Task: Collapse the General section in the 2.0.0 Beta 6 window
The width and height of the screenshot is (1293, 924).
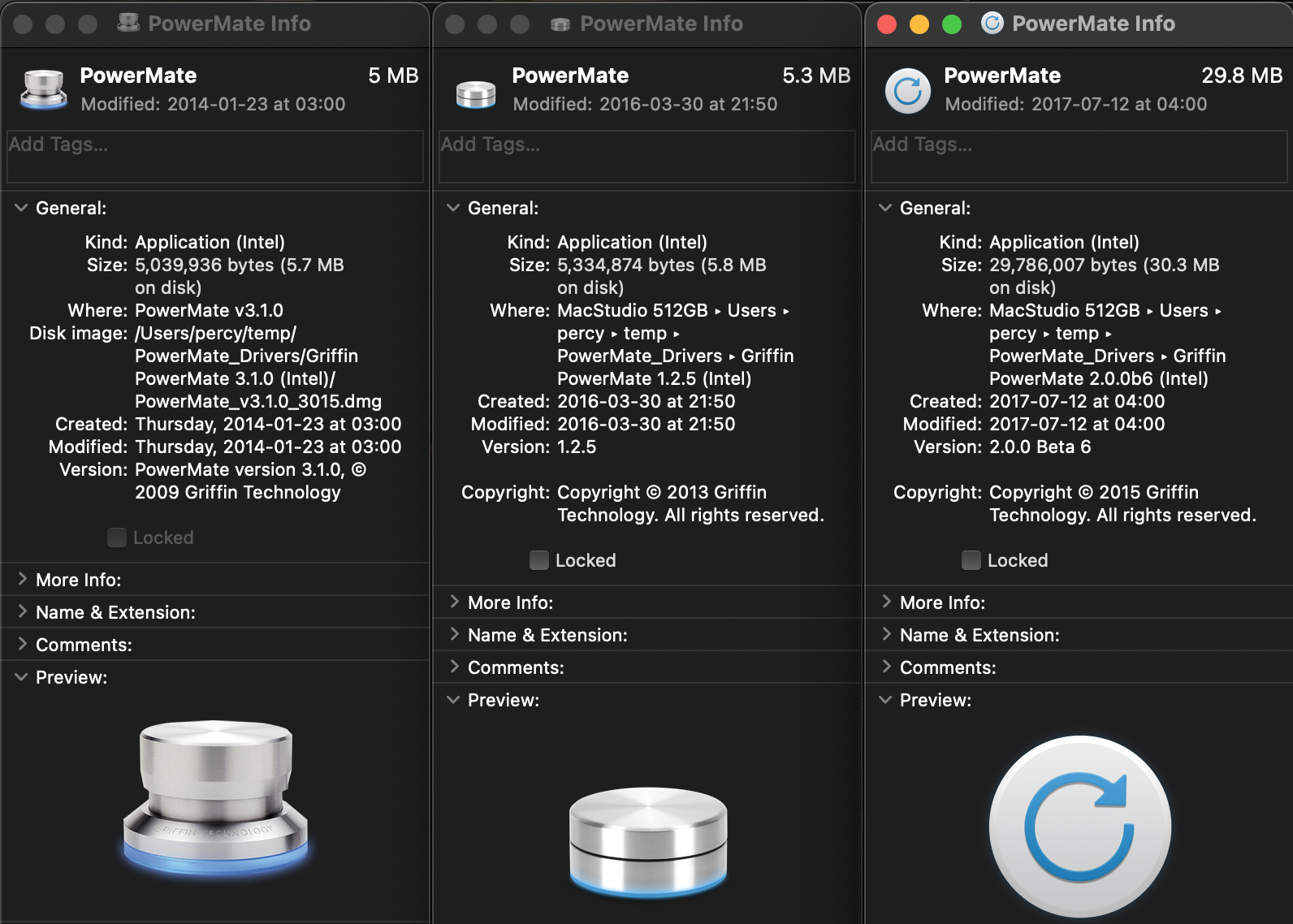Action: coord(886,208)
